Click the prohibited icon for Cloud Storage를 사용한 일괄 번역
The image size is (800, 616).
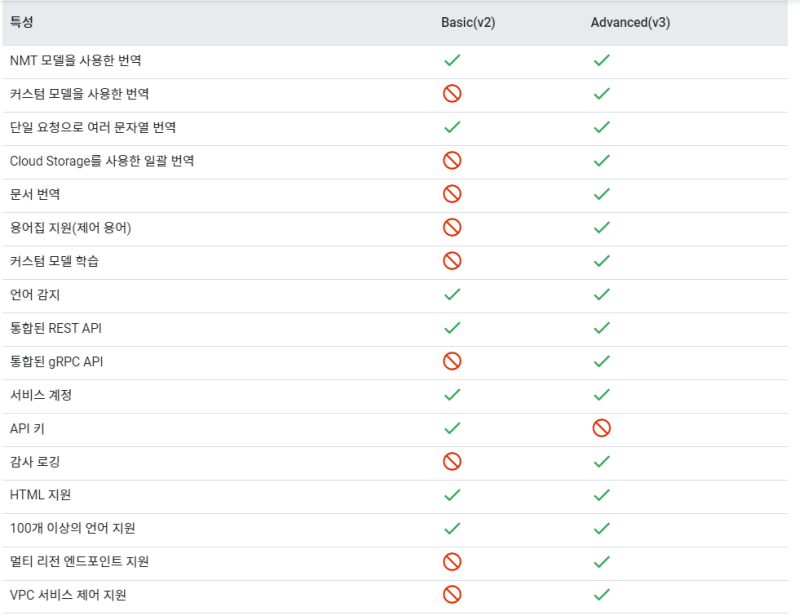tap(452, 160)
